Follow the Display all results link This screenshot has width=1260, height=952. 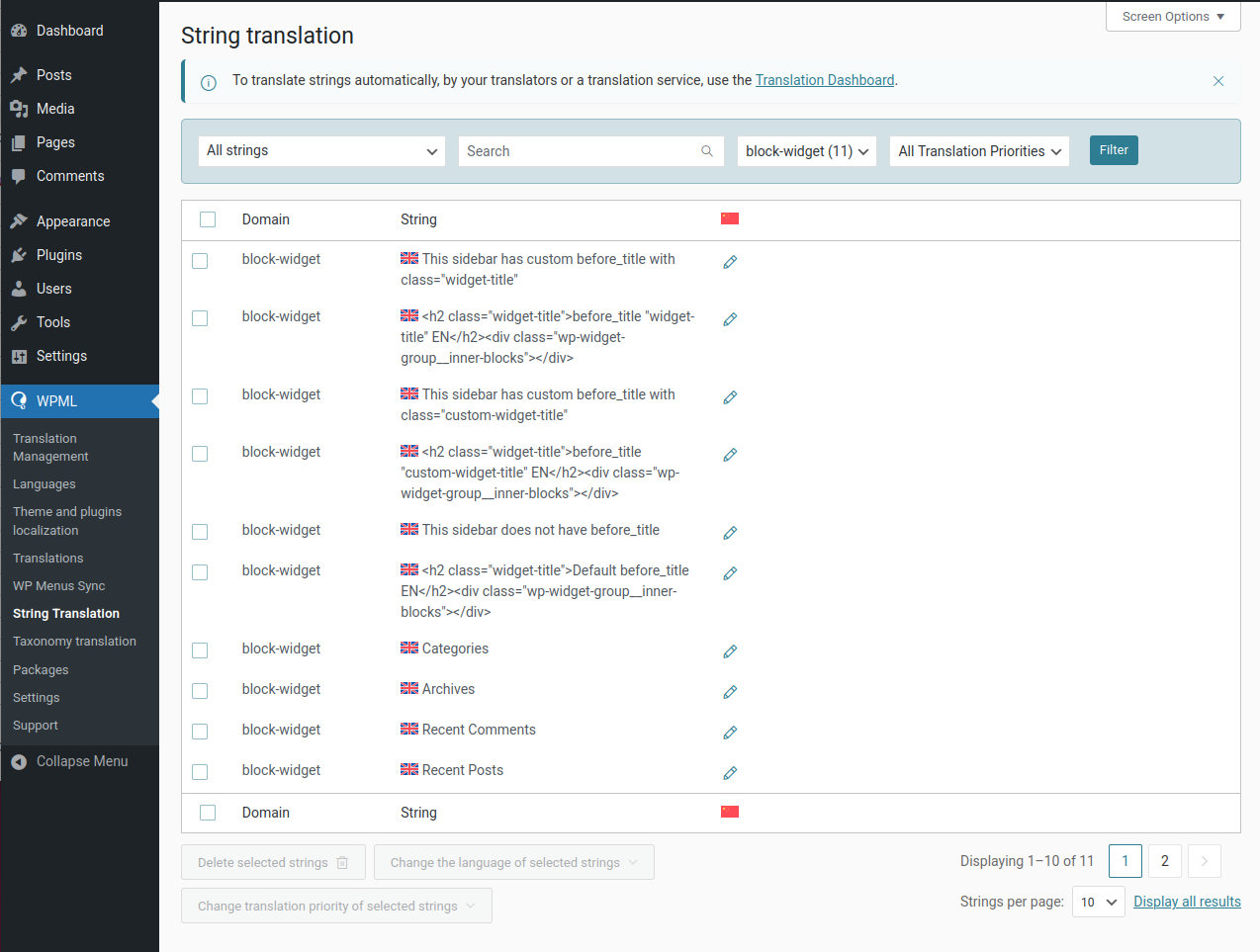click(1187, 902)
